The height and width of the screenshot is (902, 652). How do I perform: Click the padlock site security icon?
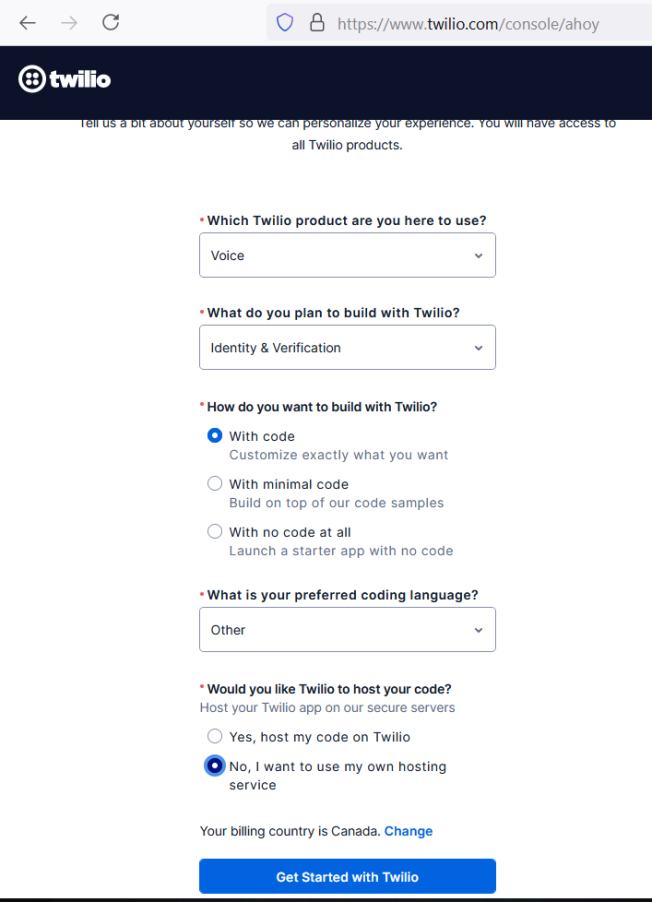(317, 23)
